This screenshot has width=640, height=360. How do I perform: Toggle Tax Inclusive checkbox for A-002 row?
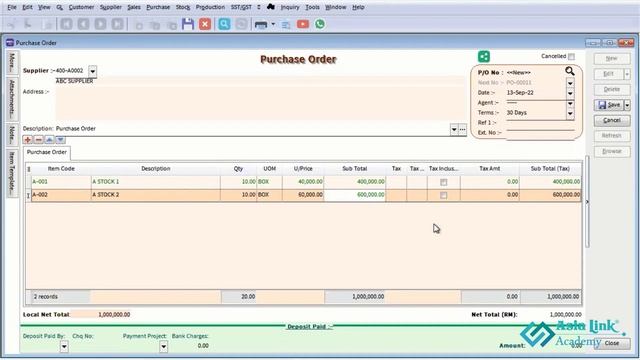[444, 195]
